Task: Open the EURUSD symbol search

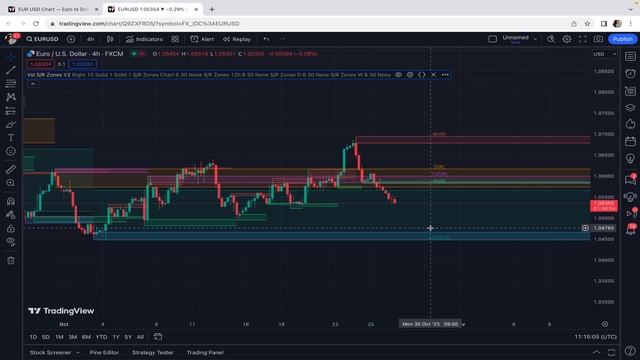Action: (42, 39)
